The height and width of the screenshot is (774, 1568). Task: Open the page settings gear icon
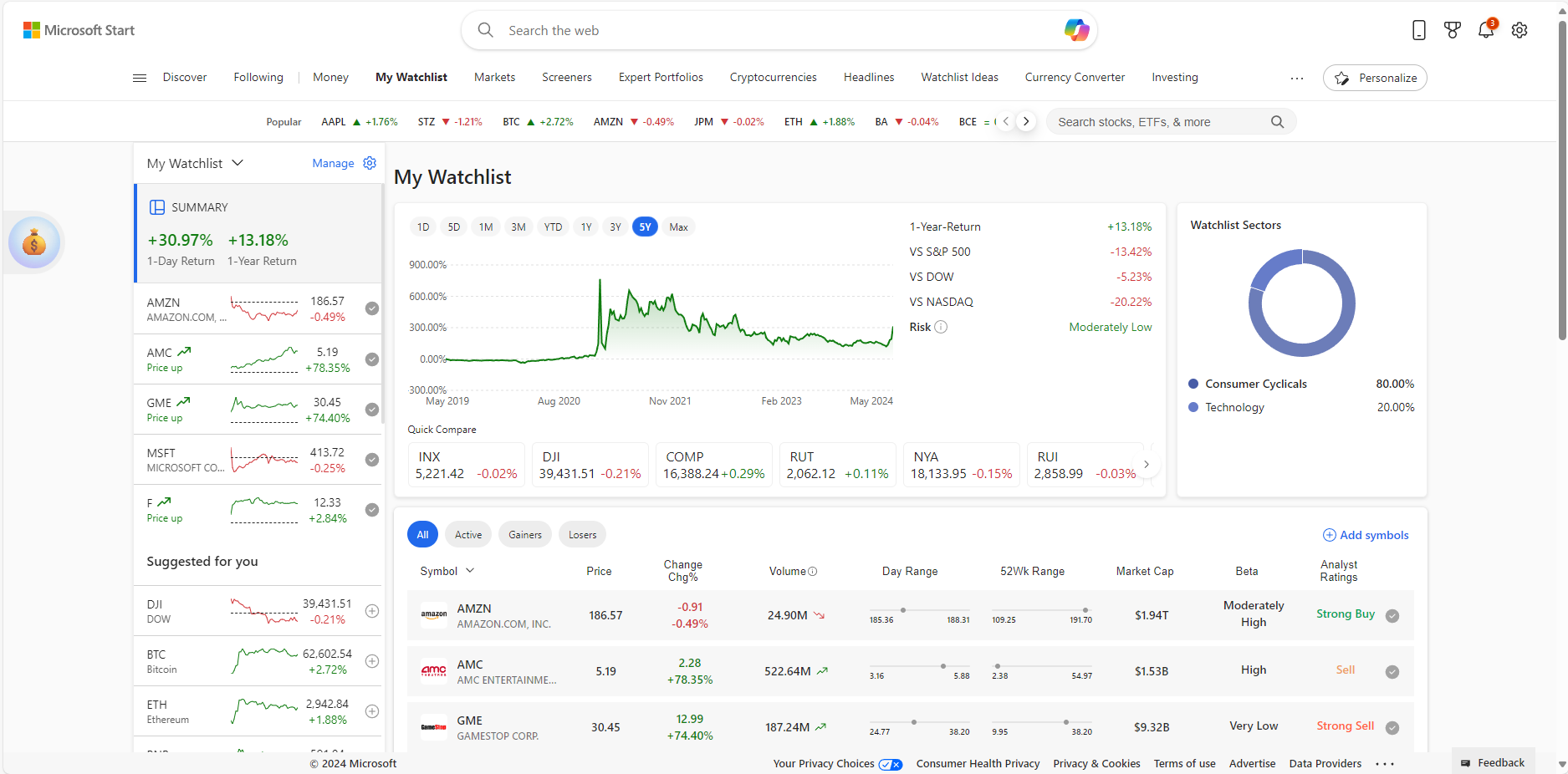pyautogui.click(x=1519, y=30)
